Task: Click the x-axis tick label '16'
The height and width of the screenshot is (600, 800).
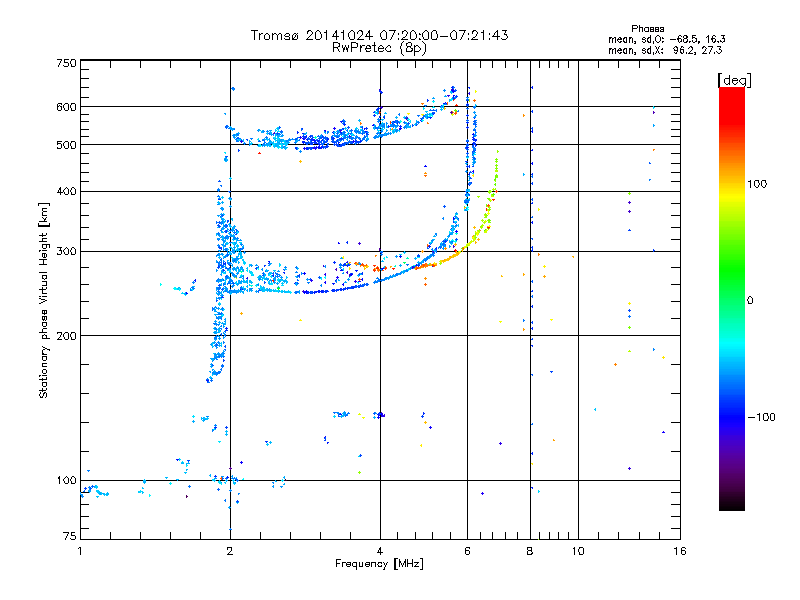Action: (x=680, y=551)
